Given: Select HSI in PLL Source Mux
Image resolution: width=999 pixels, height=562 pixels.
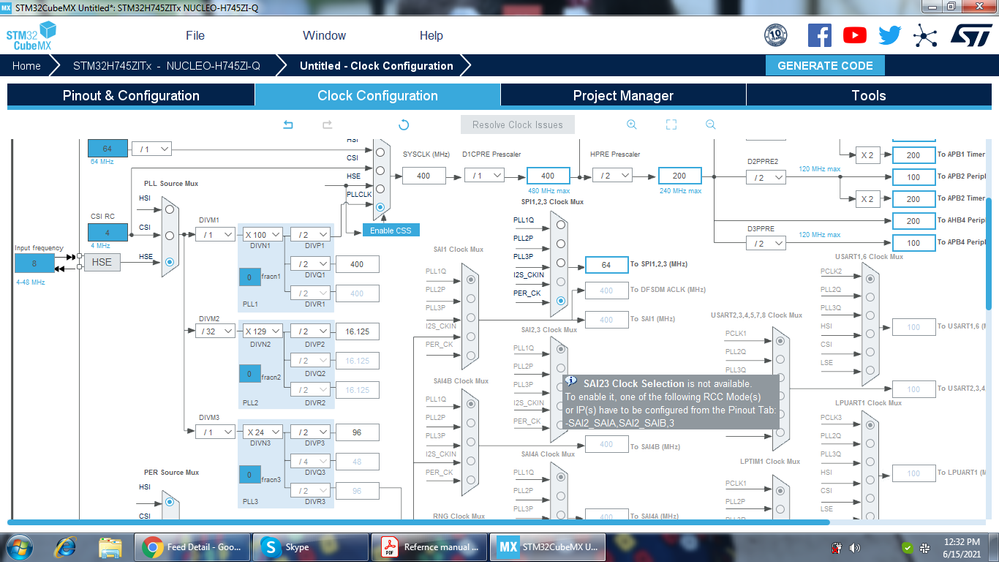Looking at the screenshot, I should (169, 209).
